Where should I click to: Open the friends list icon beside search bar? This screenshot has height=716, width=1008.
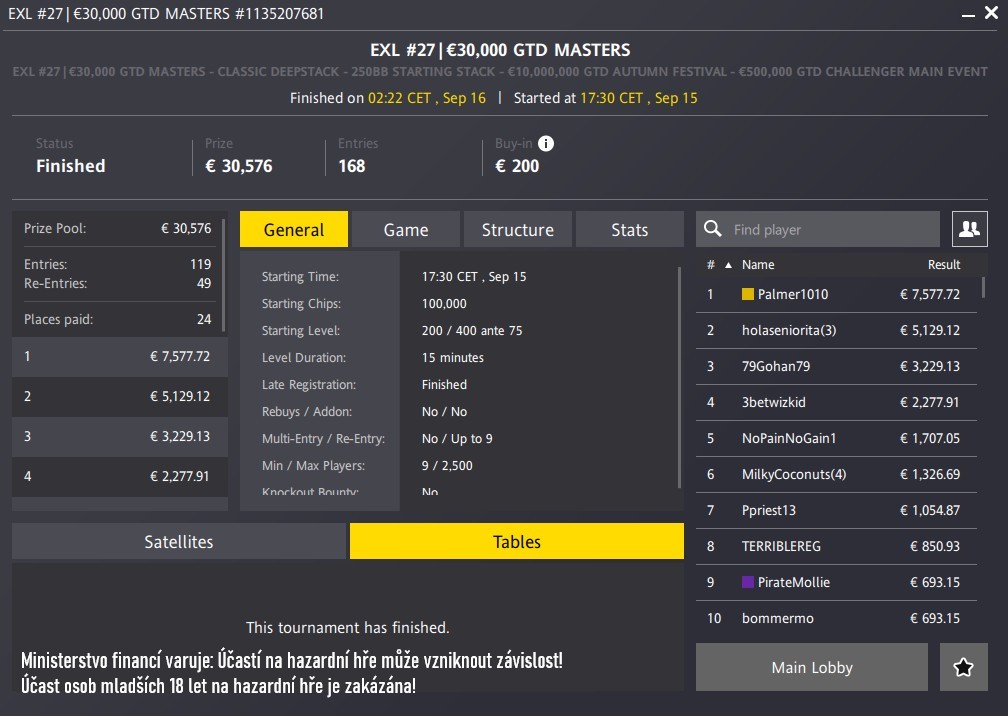point(968,229)
